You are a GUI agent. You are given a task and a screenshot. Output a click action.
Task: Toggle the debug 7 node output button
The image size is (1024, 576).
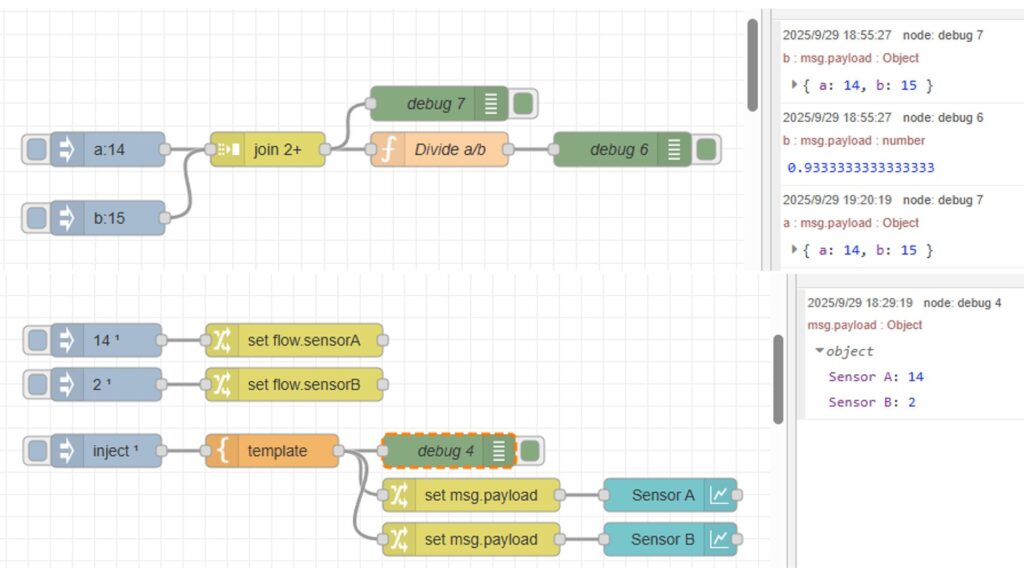(x=523, y=104)
